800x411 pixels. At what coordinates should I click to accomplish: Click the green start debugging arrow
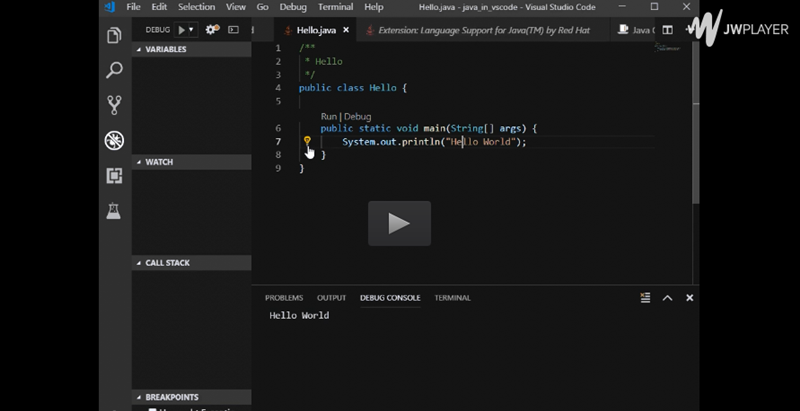point(181,30)
